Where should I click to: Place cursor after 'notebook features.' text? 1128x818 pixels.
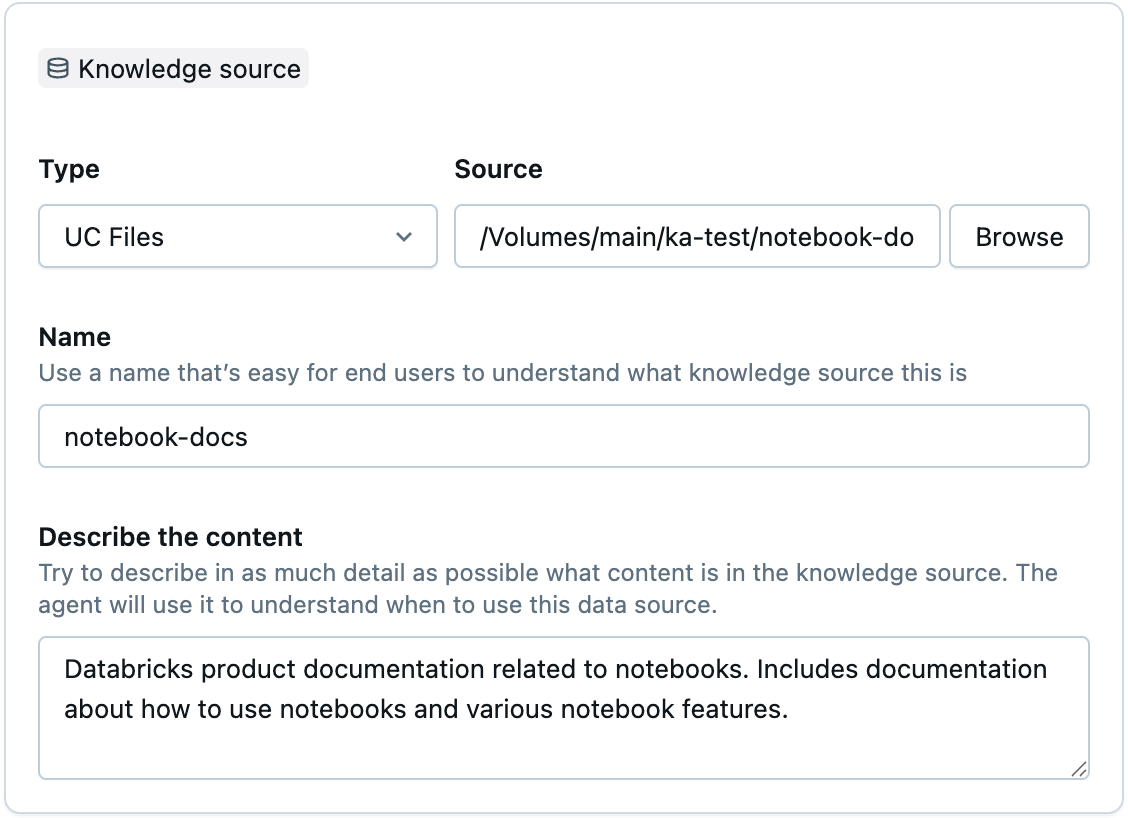tap(791, 709)
